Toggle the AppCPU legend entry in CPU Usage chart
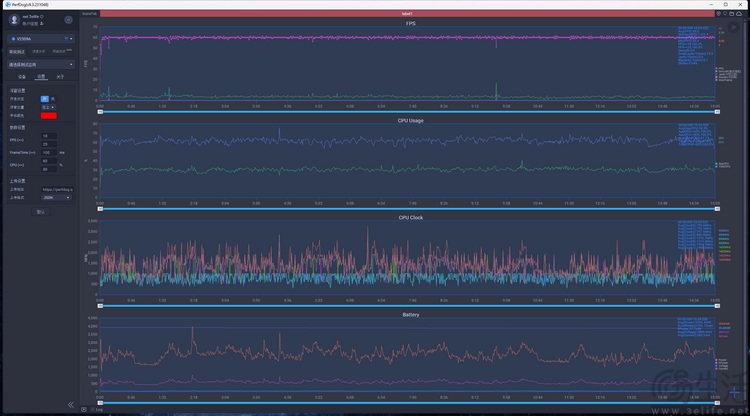750x416 pixels. pos(722,164)
